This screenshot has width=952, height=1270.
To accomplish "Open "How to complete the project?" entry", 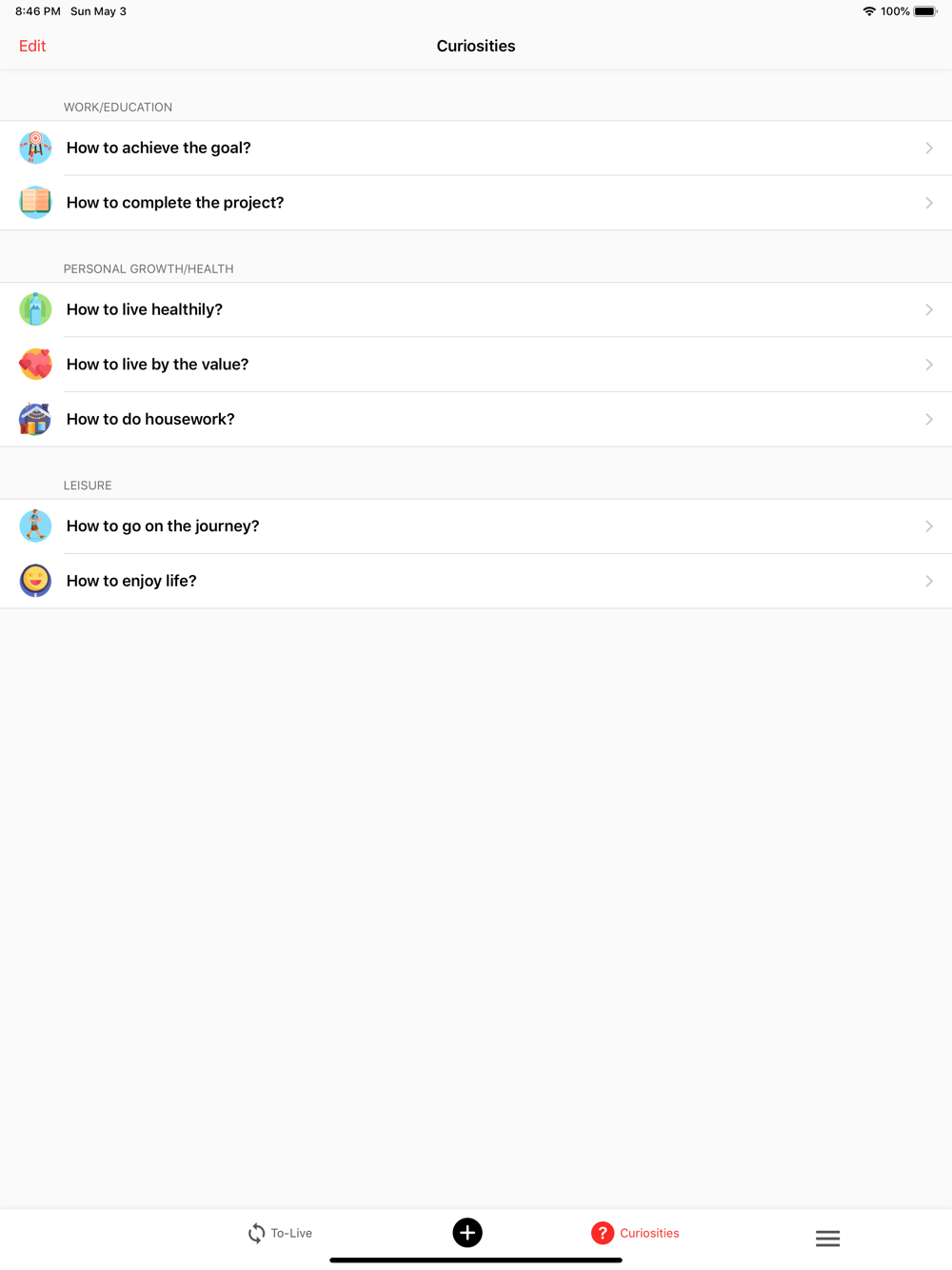I will [175, 203].
